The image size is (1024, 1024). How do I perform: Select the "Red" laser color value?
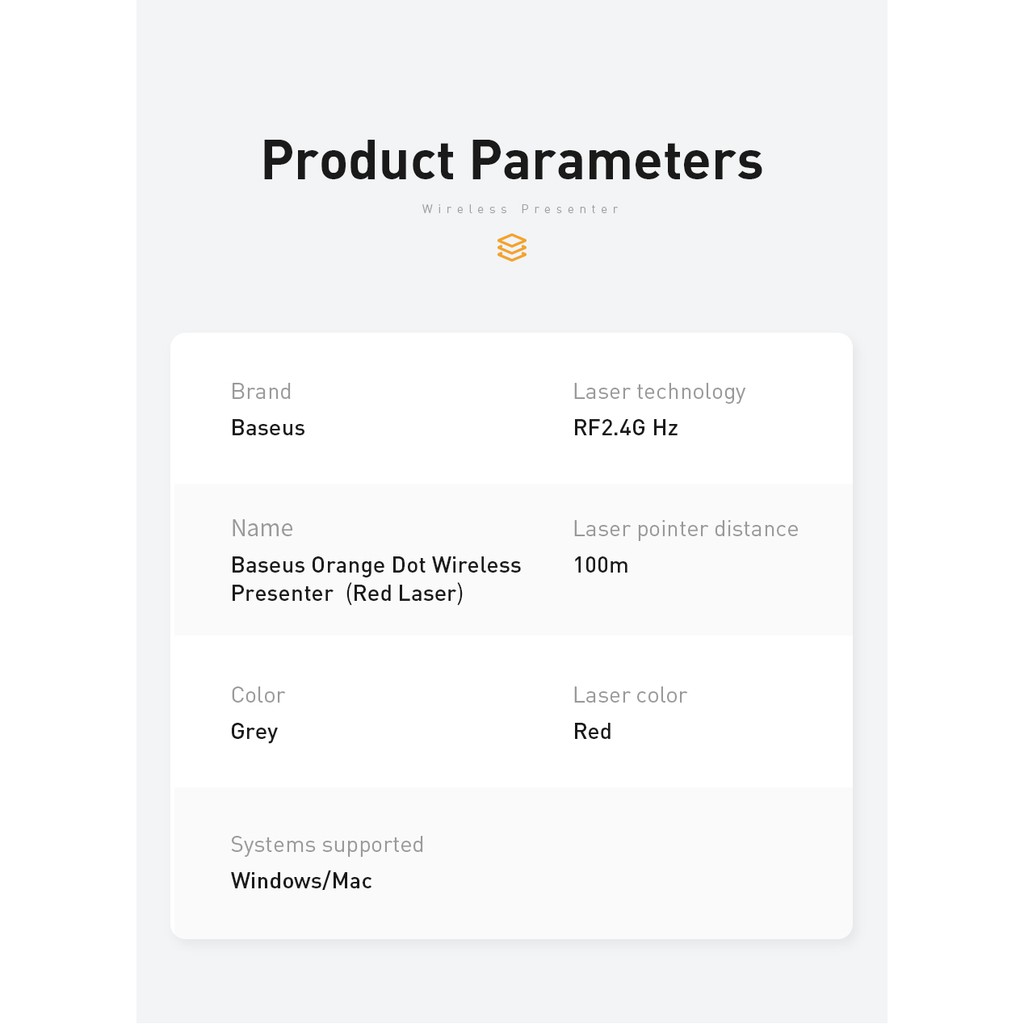point(592,731)
